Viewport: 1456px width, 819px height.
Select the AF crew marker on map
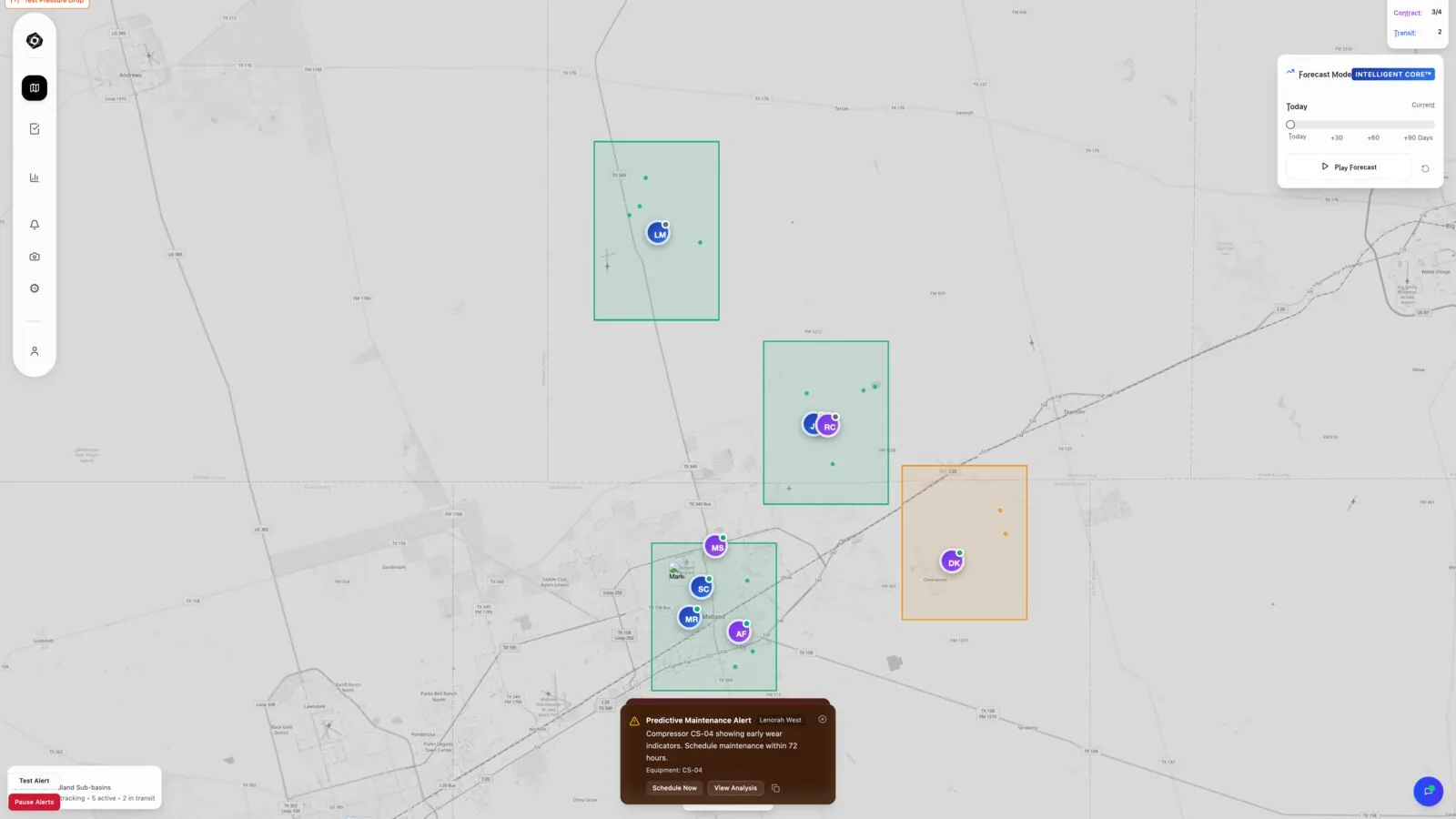click(740, 632)
